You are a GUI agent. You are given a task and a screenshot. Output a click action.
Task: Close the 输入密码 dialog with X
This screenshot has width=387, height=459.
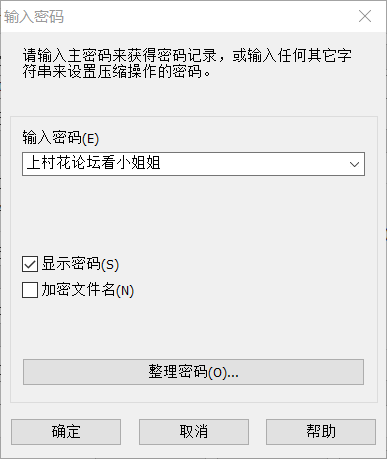pos(365,16)
